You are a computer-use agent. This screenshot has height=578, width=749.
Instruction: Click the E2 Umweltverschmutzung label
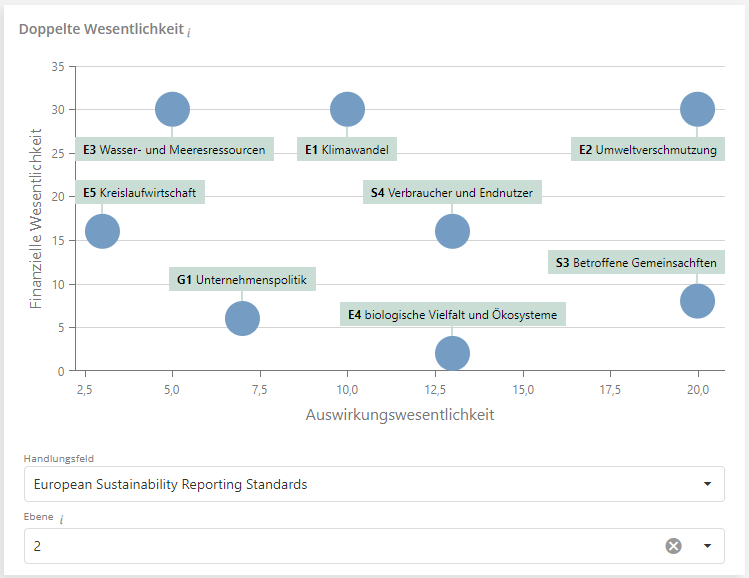click(647, 150)
